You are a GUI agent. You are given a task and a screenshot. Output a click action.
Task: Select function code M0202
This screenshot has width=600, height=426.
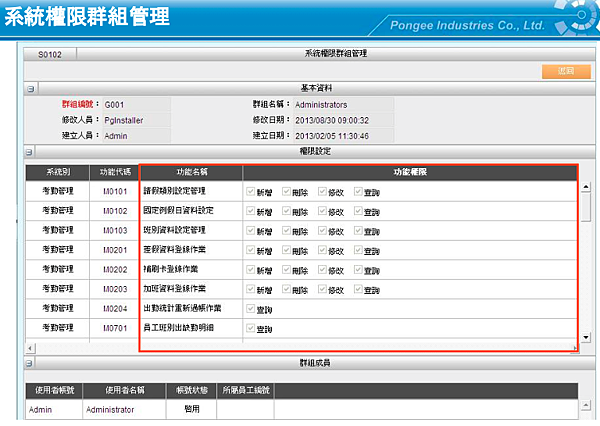[115, 269]
